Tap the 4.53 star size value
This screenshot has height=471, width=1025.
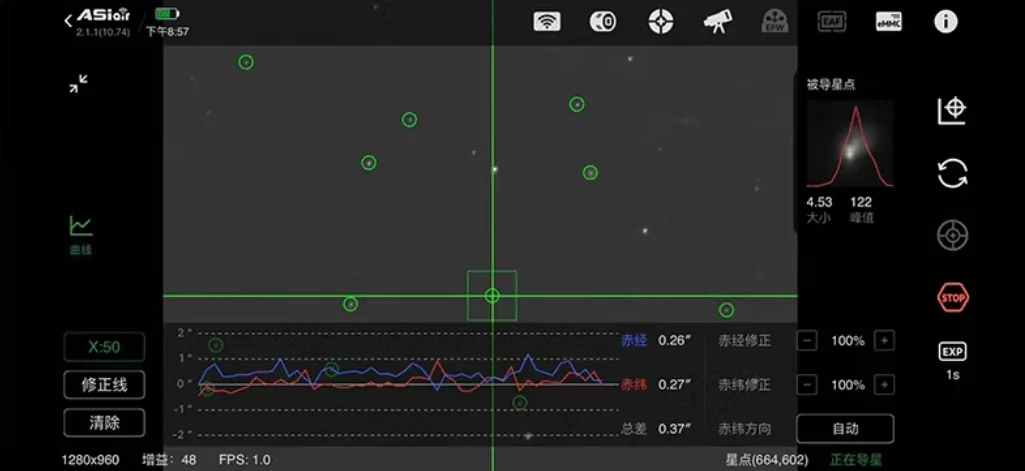coord(819,203)
